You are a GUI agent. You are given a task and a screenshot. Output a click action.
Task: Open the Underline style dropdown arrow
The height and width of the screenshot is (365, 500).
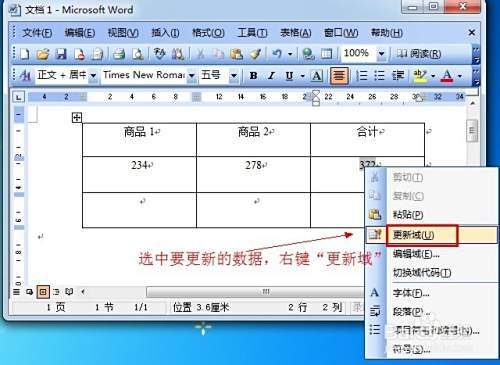point(302,76)
